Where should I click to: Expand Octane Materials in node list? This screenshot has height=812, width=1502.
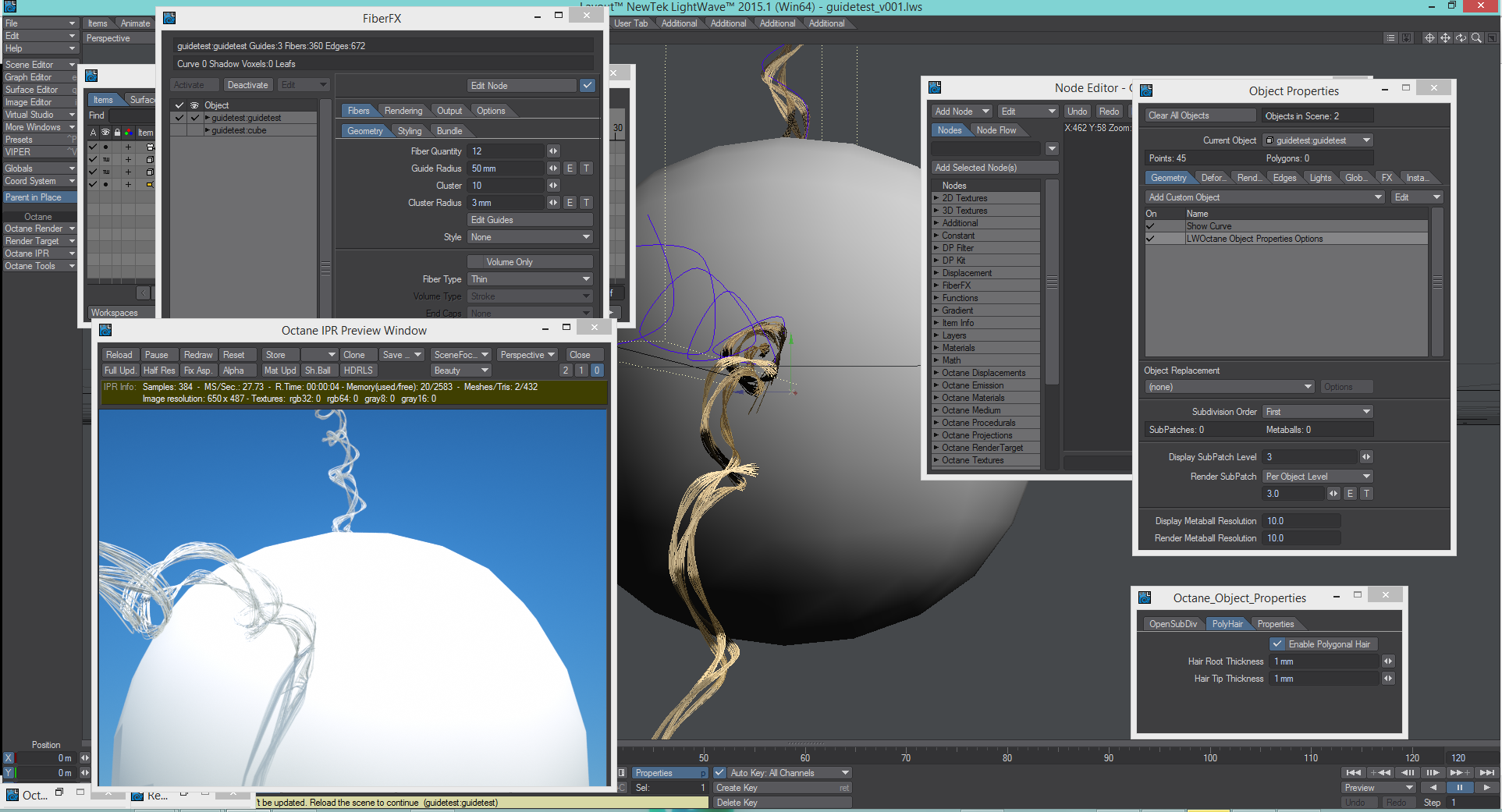936,398
